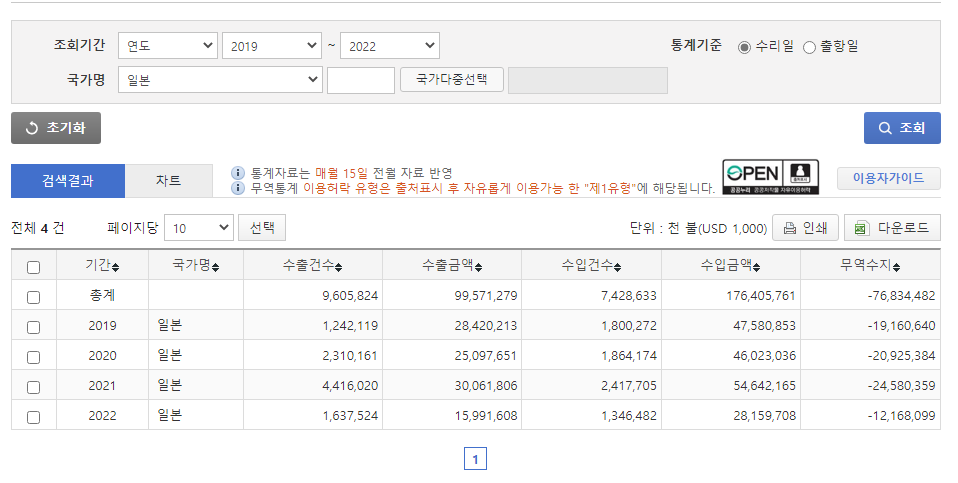Click the sort icon on 기간 column
958x483 pixels.
(115, 267)
